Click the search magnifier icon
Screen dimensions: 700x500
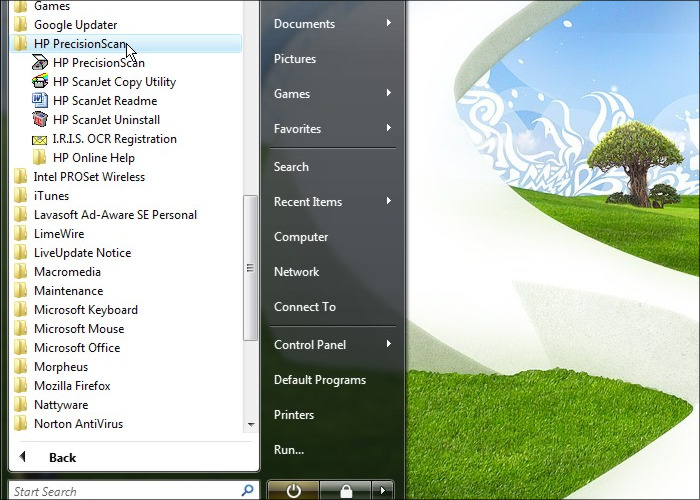click(x=247, y=491)
